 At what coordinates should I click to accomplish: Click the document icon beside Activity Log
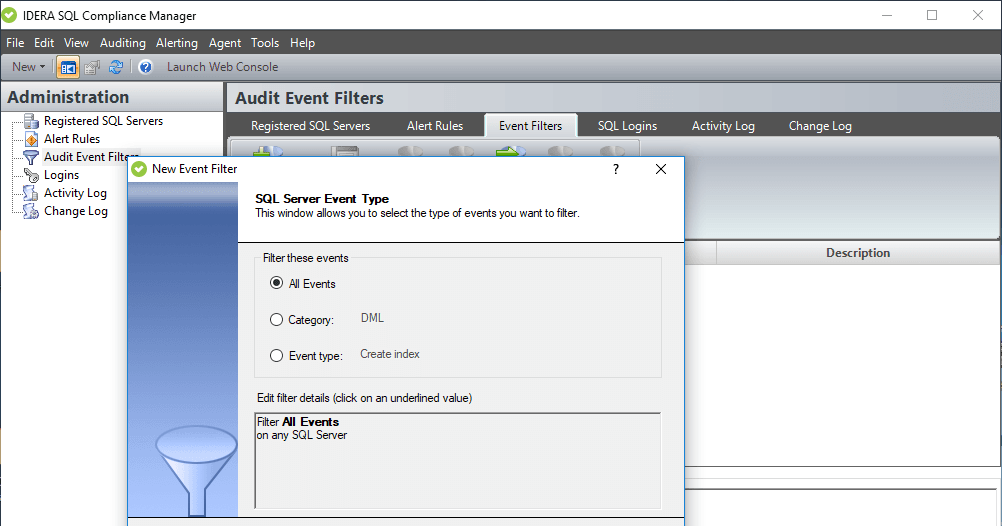point(31,193)
